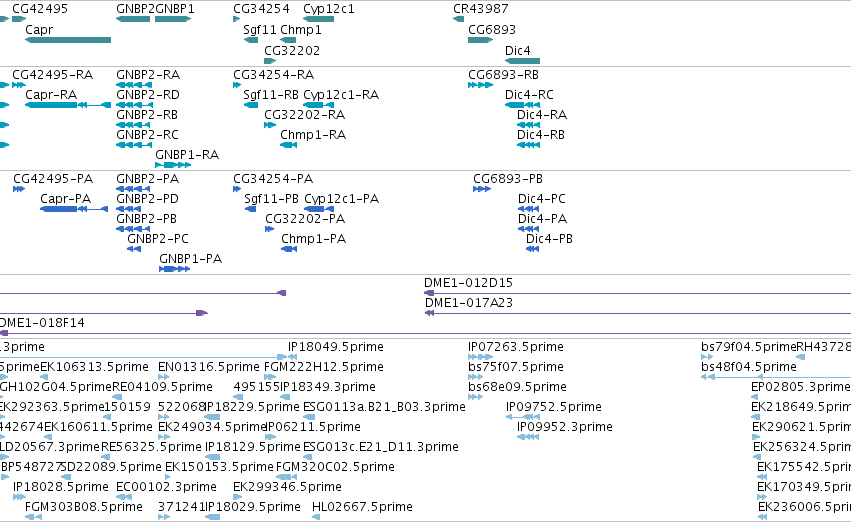Viewport: 851px width, 522px height.
Task: Click the Dic4-PC protein label
Action: click(x=542, y=199)
